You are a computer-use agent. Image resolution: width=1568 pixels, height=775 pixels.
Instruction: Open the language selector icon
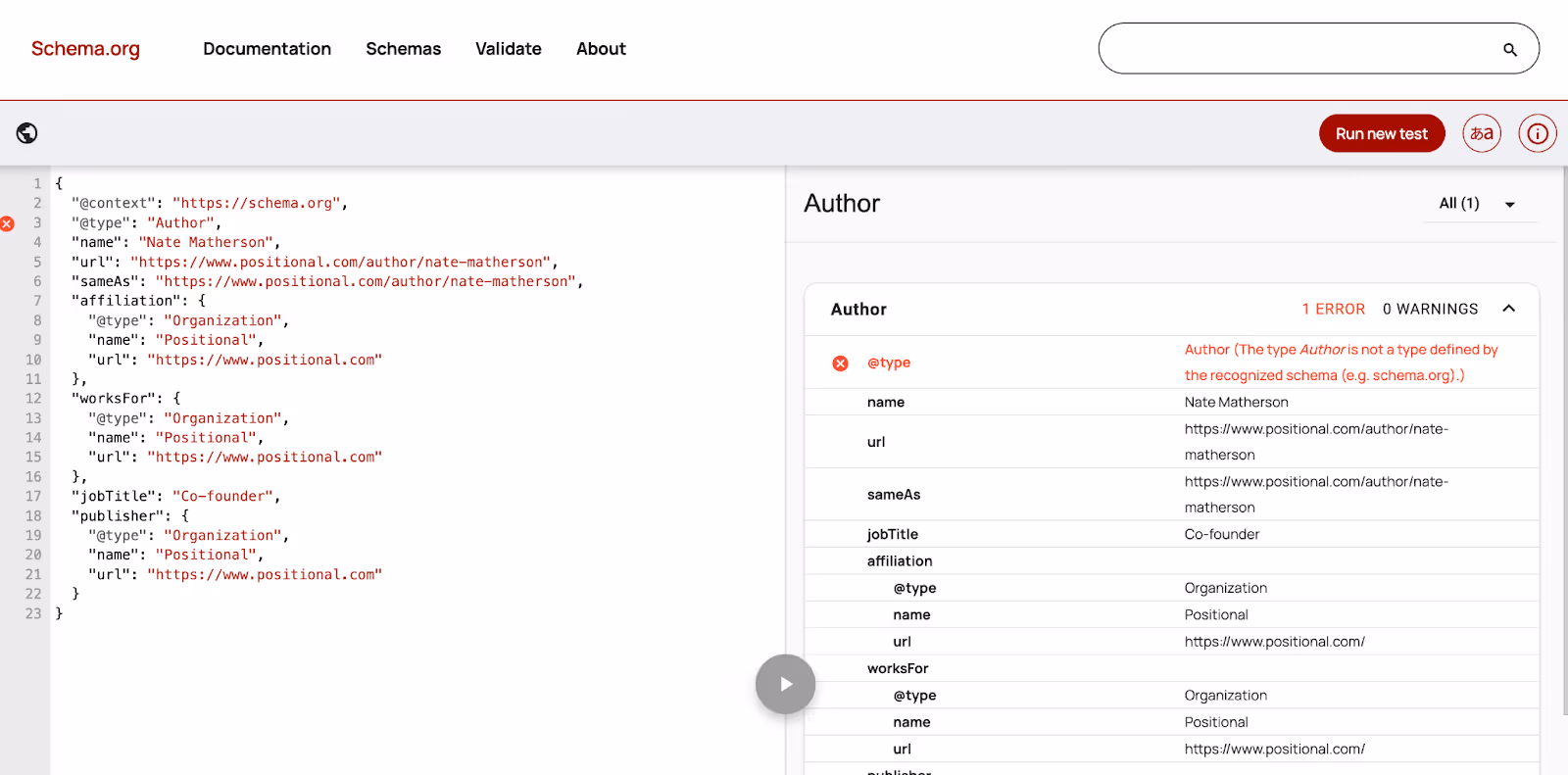pos(1482,133)
